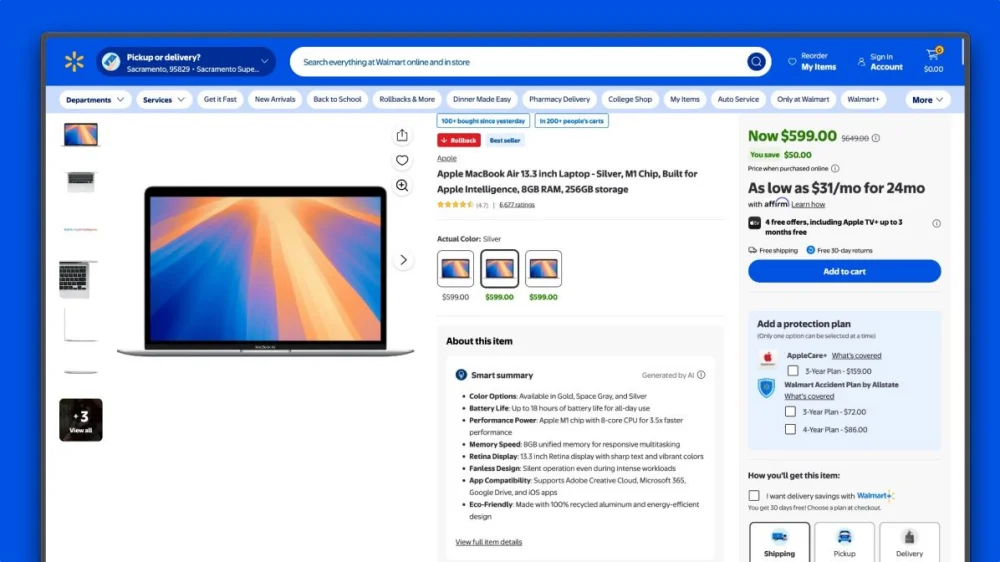Click info icon beside $649.00 price
This screenshot has width=1000, height=562.
(876, 138)
